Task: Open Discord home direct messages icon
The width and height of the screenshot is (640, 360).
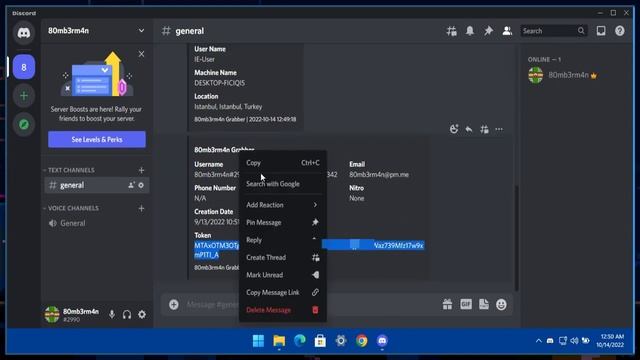Action: click(24, 33)
